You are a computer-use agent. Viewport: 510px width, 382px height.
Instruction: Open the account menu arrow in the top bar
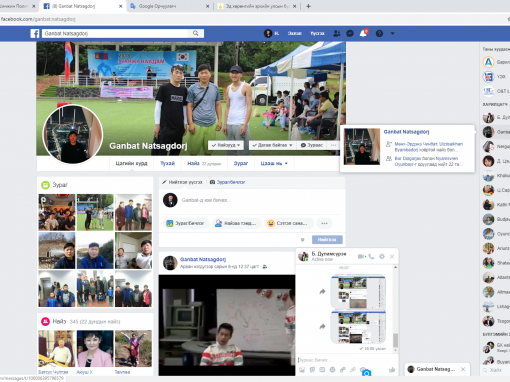click(x=392, y=33)
